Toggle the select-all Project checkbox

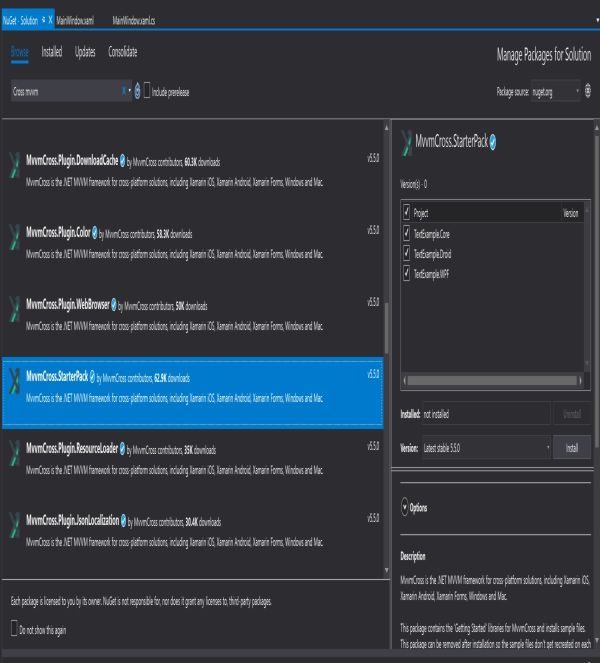coord(406,212)
